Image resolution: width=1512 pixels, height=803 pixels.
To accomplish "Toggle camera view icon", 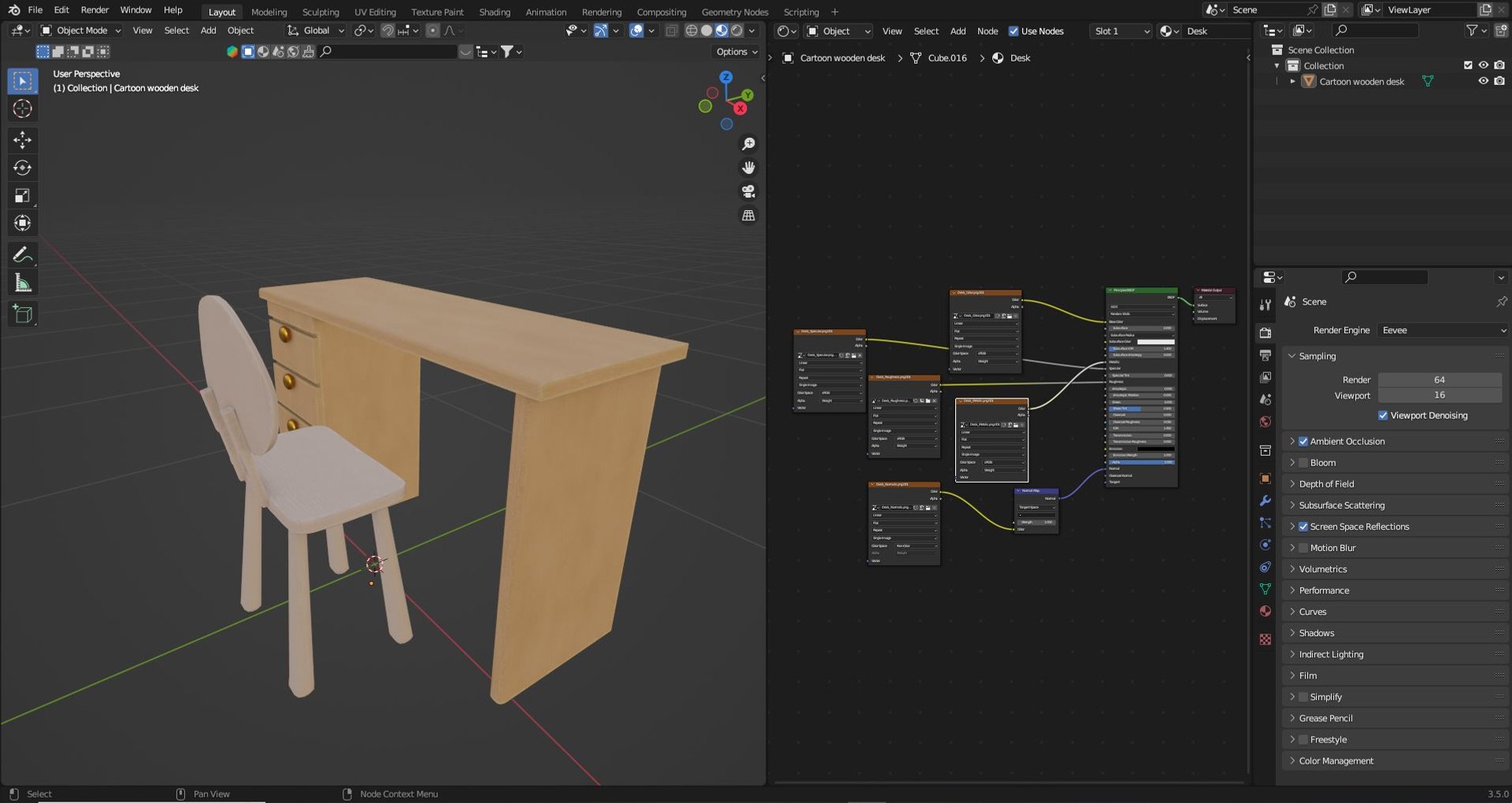I will pos(748,191).
